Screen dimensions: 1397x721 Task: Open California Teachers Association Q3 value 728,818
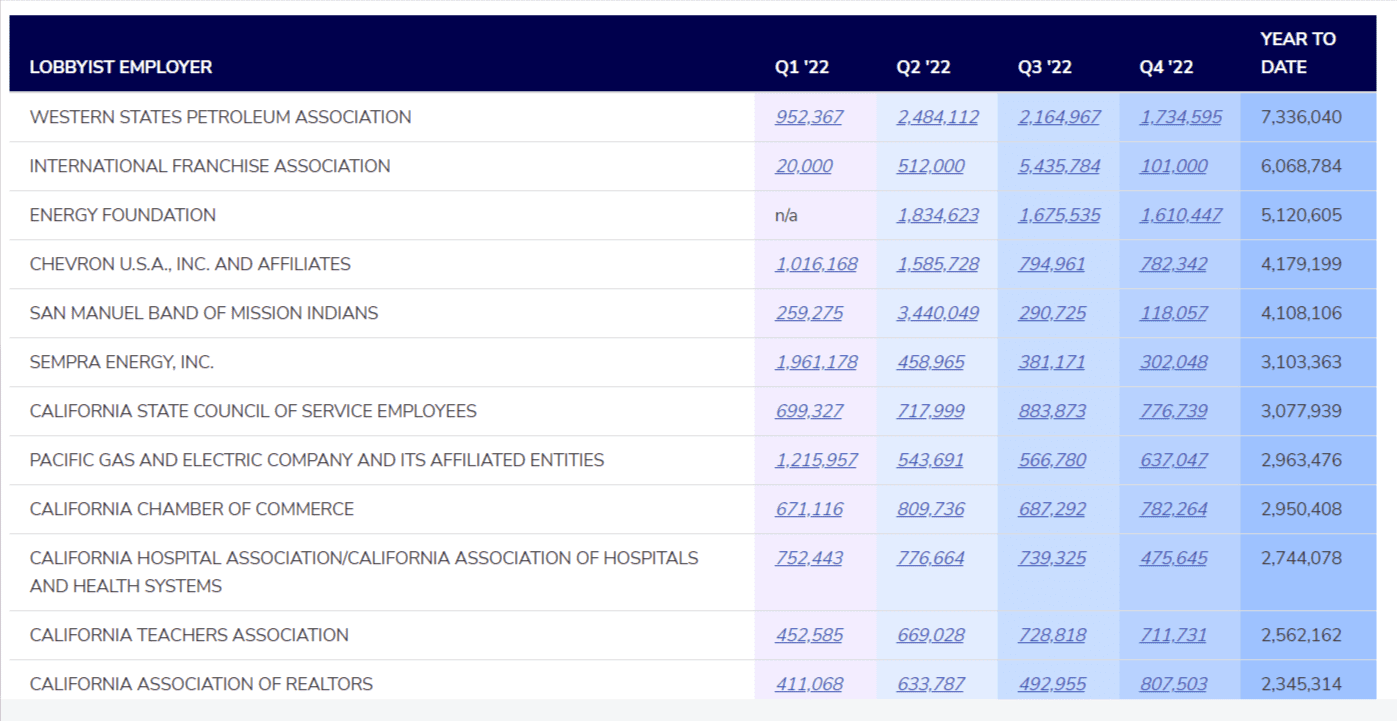click(1052, 635)
